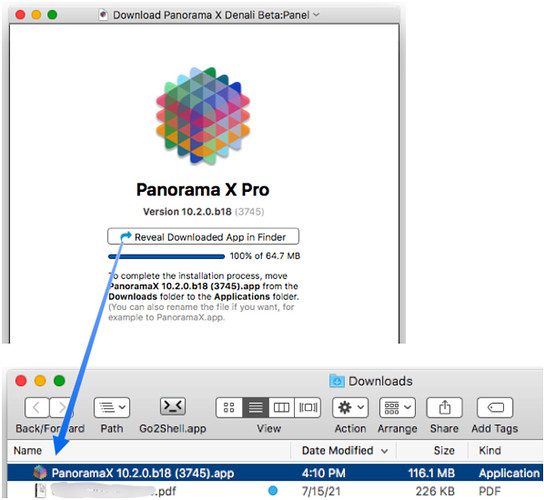Launch Go2Shell.app from Finder toolbar
Viewport: 544px width, 500px height.
pos(173,406)
